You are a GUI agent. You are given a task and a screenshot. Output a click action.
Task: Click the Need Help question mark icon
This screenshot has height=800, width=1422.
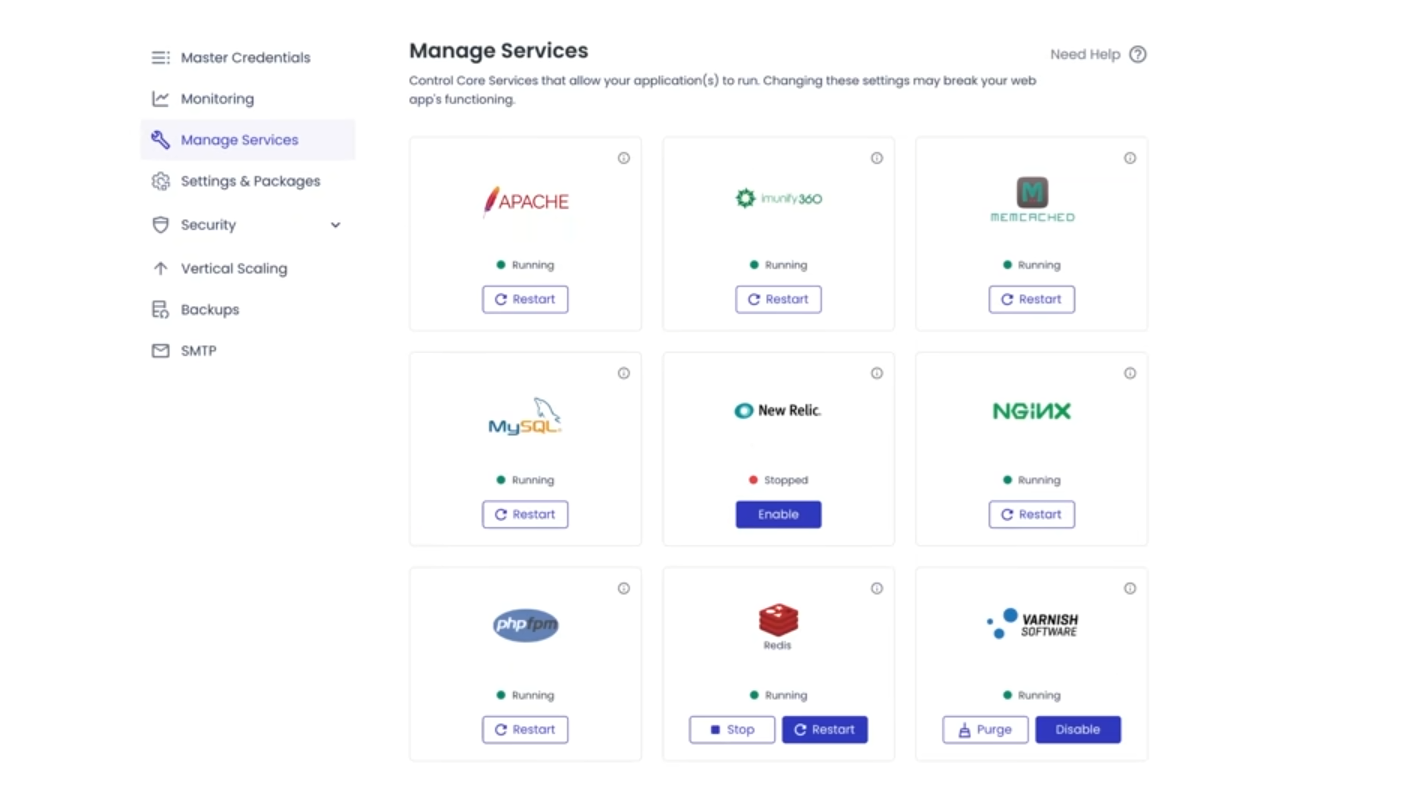coord(1138,55)
